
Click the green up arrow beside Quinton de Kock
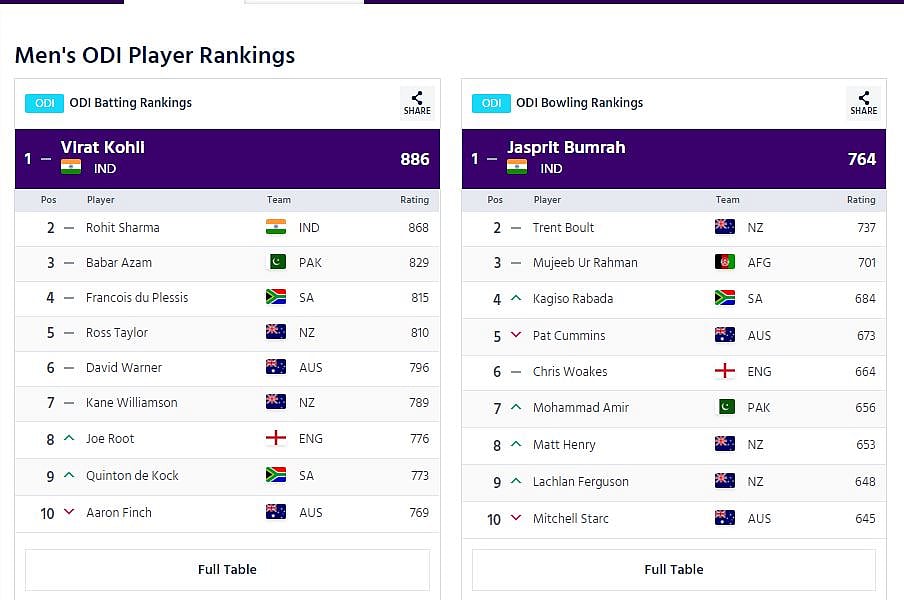pos(69,475)
